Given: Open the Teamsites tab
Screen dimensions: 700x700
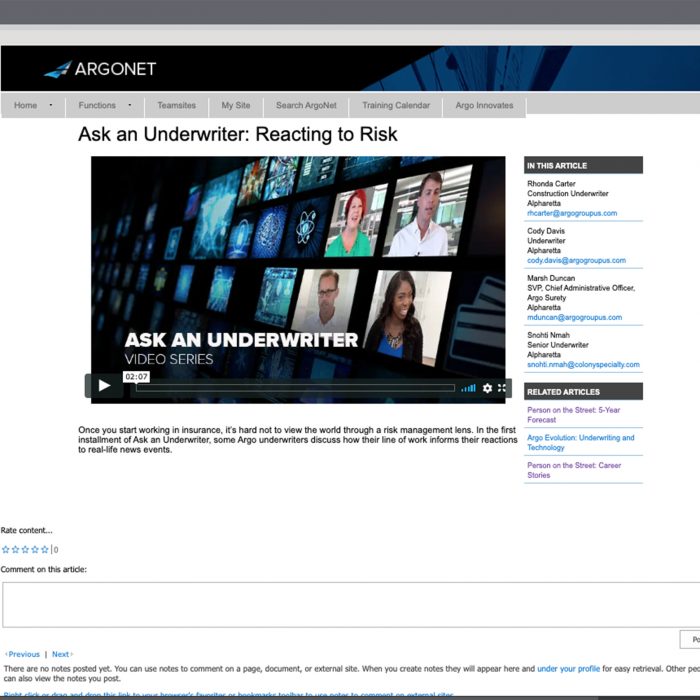Looking at the screenshot, I should [x=176, y=105].
